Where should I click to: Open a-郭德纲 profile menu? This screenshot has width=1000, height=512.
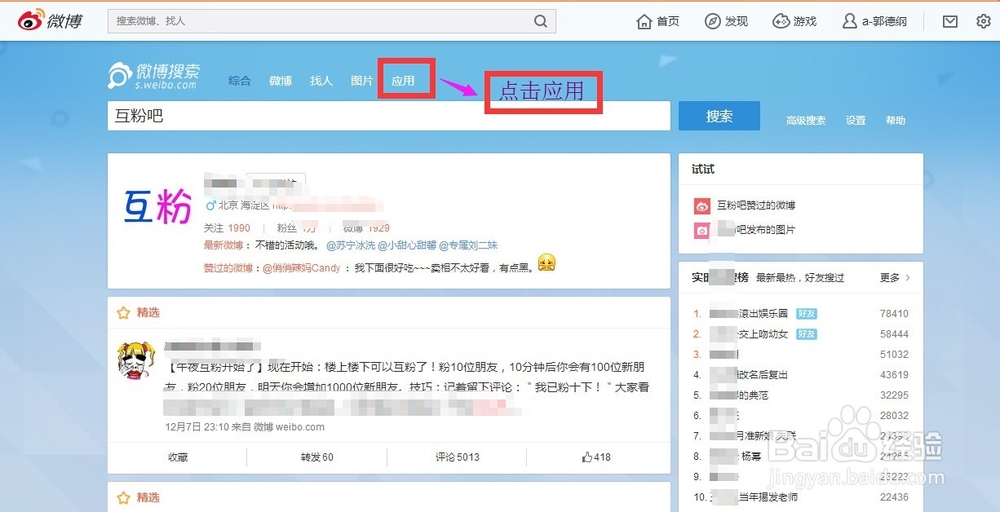874,21
